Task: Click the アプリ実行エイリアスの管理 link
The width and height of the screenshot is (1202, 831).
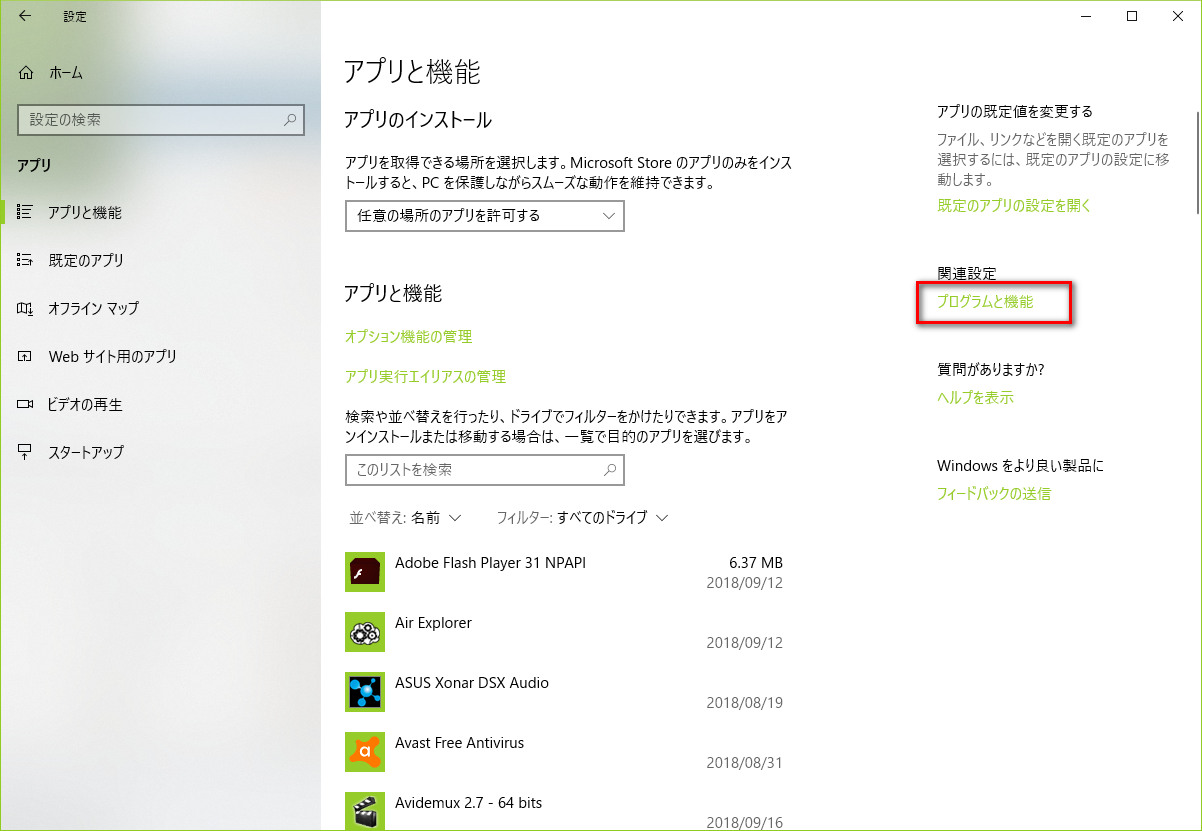Action: click(425, 377)
